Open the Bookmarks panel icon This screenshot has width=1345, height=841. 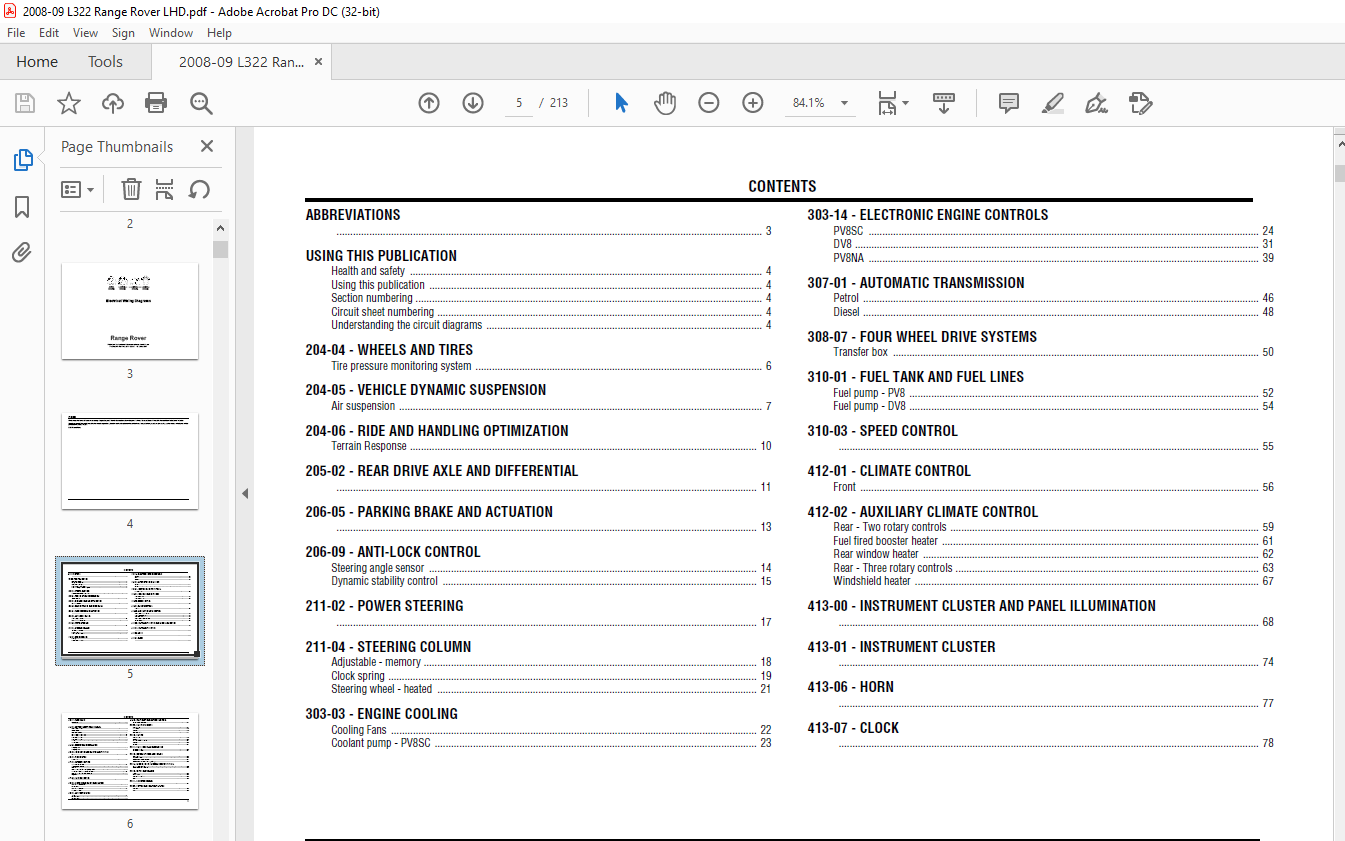pyautogui.click(x=22, y=207)
